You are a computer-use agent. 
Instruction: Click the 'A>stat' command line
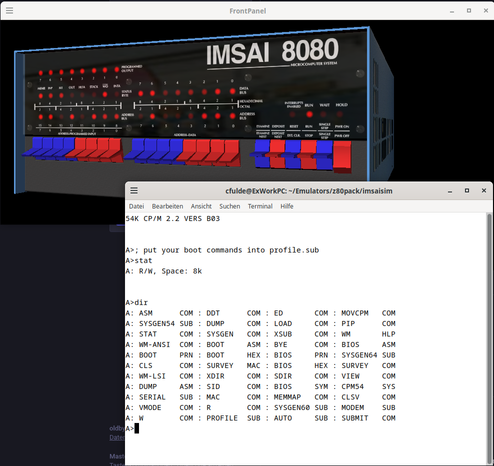tap(139, 261)
